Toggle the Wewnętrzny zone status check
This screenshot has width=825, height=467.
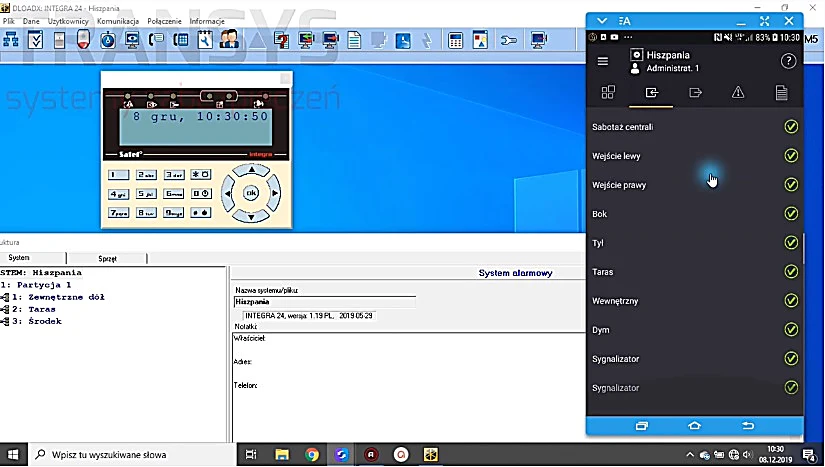[x=791, y=300]
